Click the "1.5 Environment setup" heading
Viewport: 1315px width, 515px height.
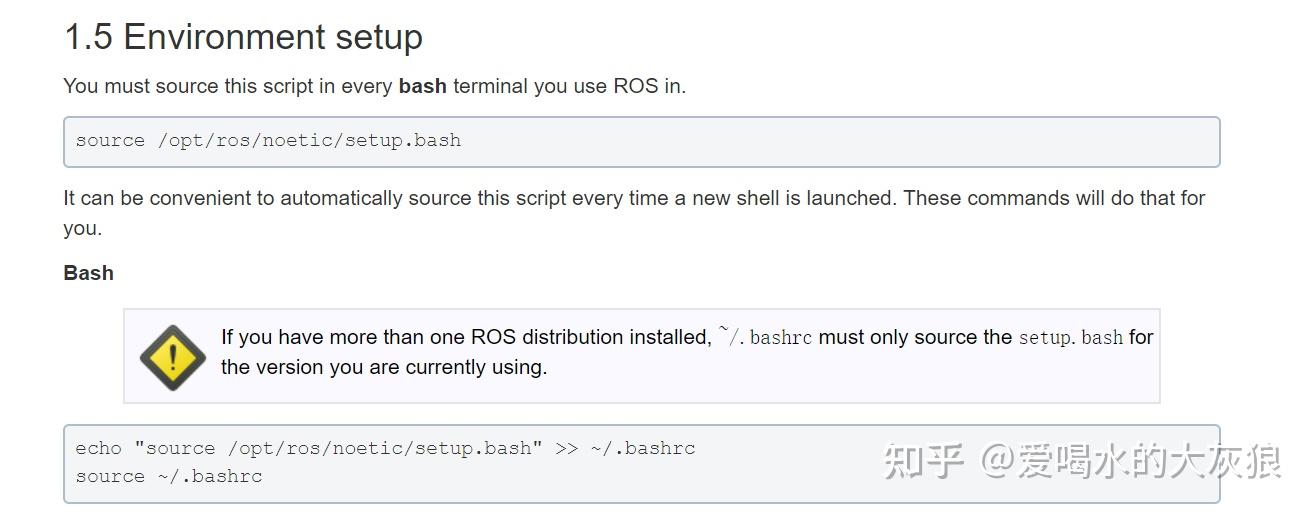243,37
